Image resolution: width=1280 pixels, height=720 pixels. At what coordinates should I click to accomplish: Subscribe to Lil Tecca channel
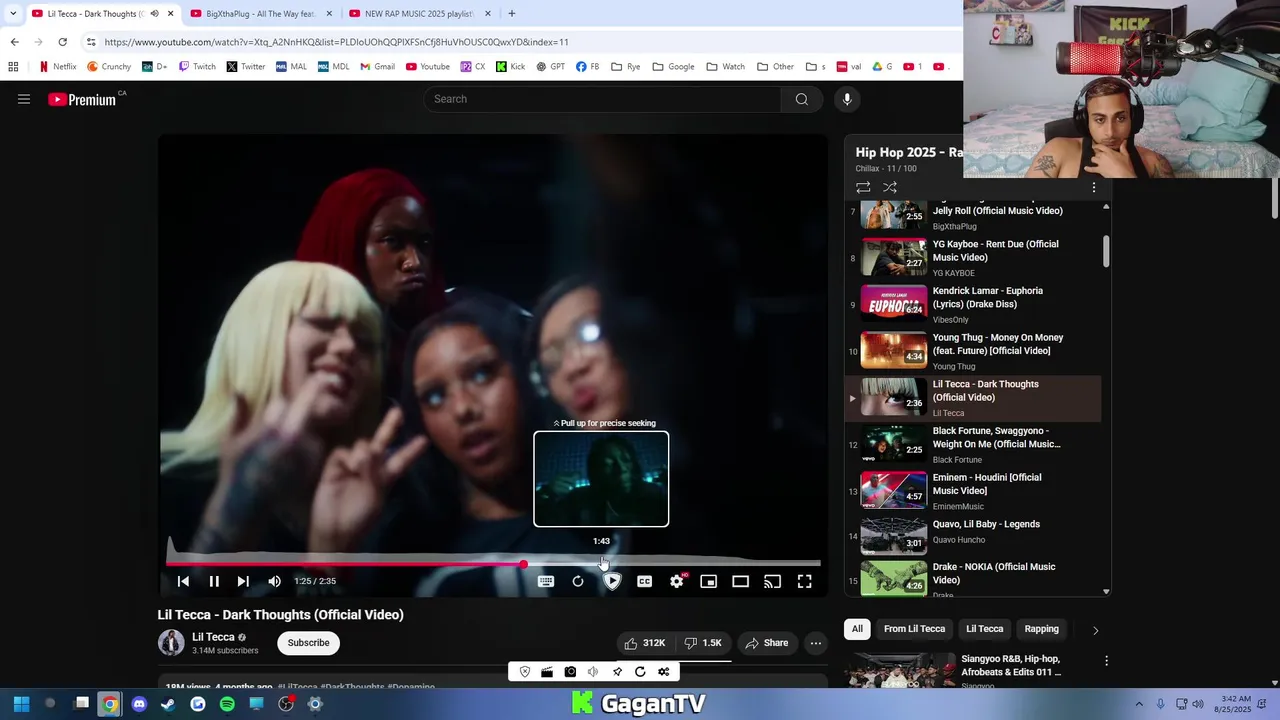[x=308, y=643]
